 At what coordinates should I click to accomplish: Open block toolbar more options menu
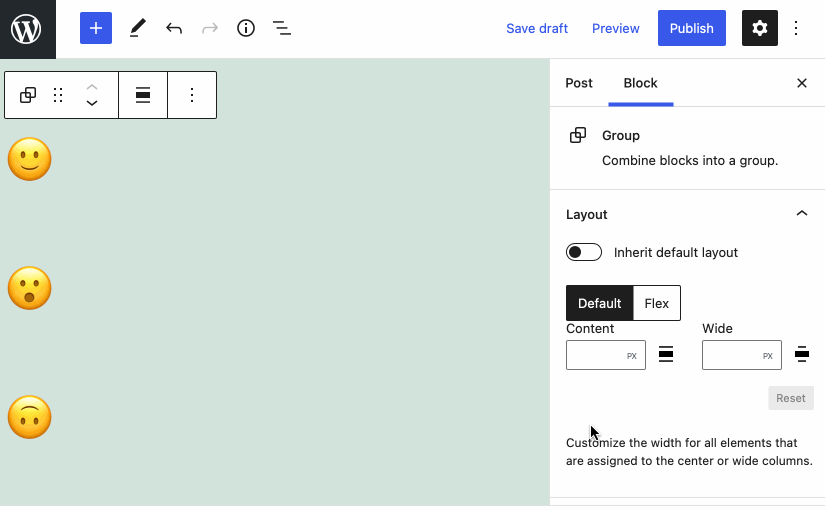(192, 95)
